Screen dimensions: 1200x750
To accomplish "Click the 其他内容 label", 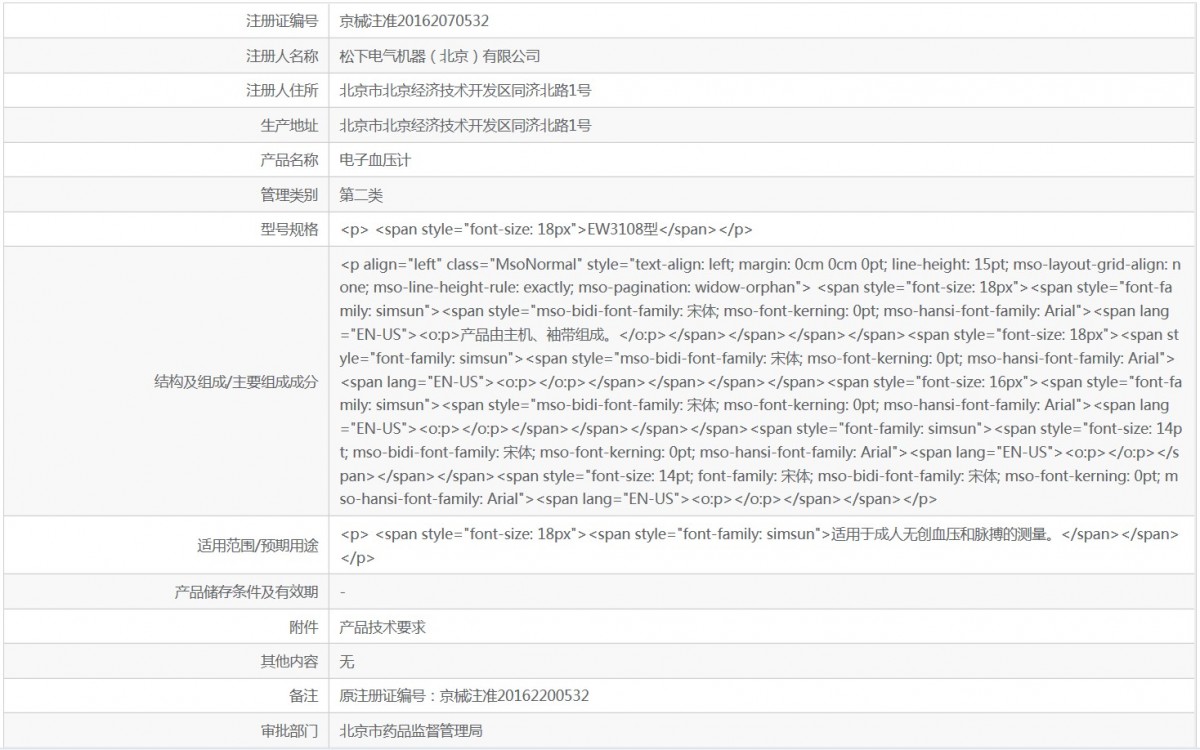I will tap(289, 661).
